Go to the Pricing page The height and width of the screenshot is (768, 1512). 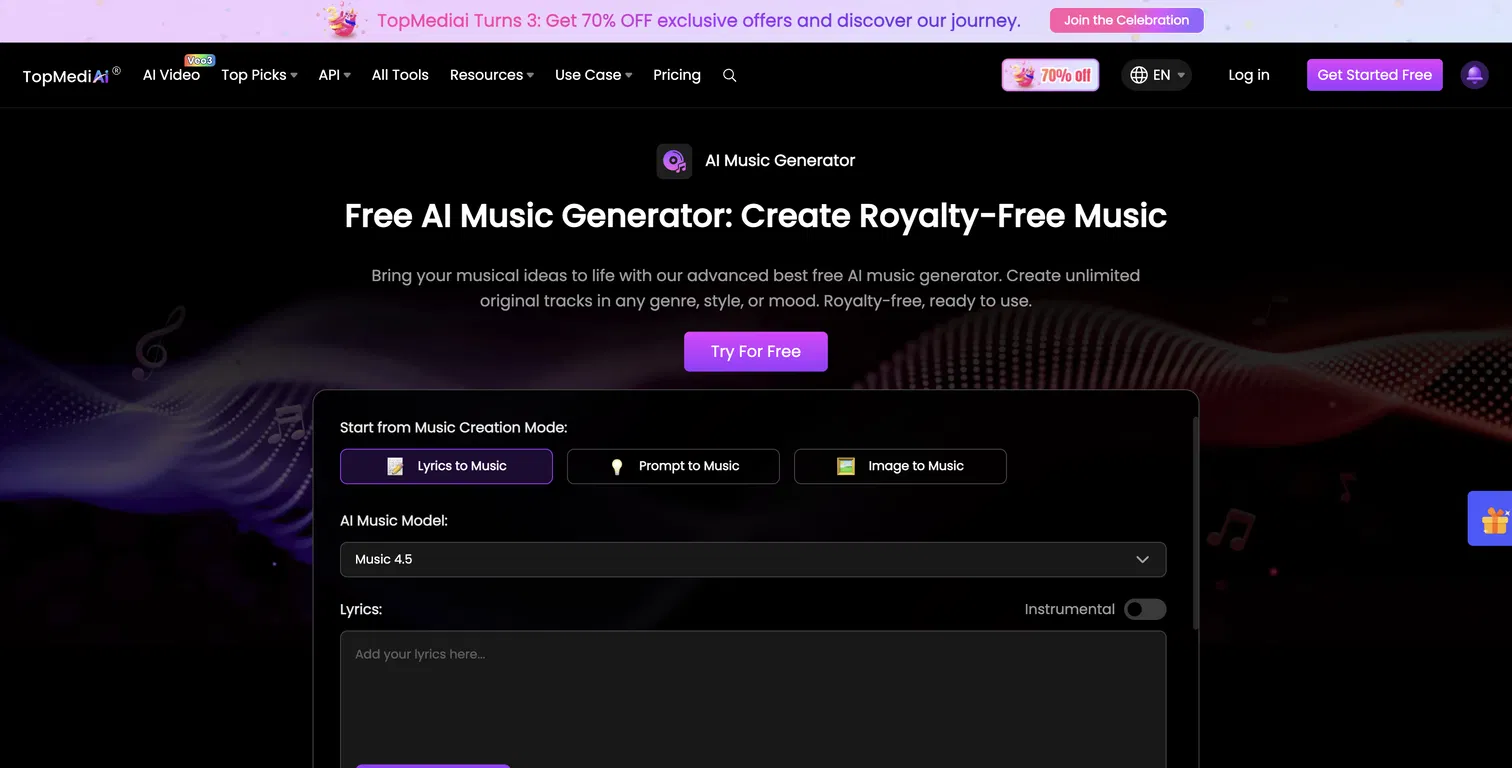point(677,75)
